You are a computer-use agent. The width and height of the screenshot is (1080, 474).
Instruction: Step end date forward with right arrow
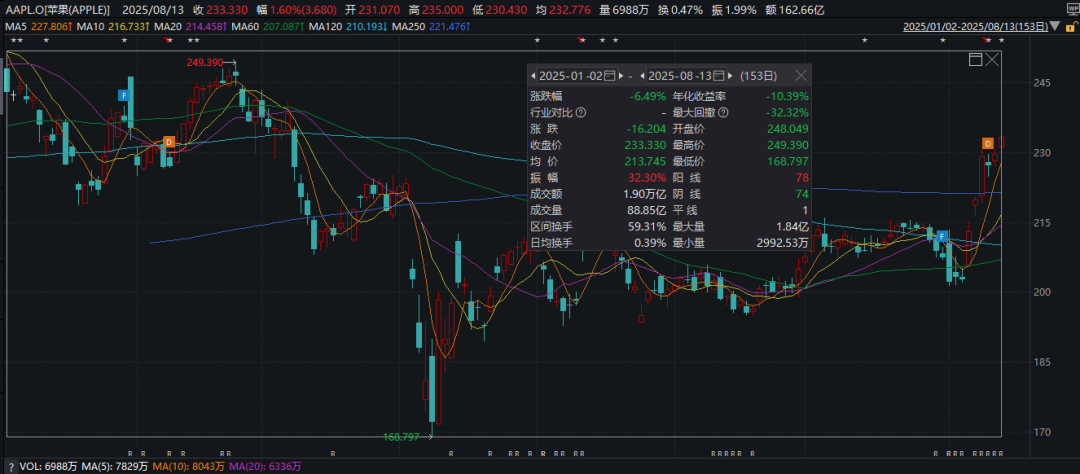click(731, 76)
